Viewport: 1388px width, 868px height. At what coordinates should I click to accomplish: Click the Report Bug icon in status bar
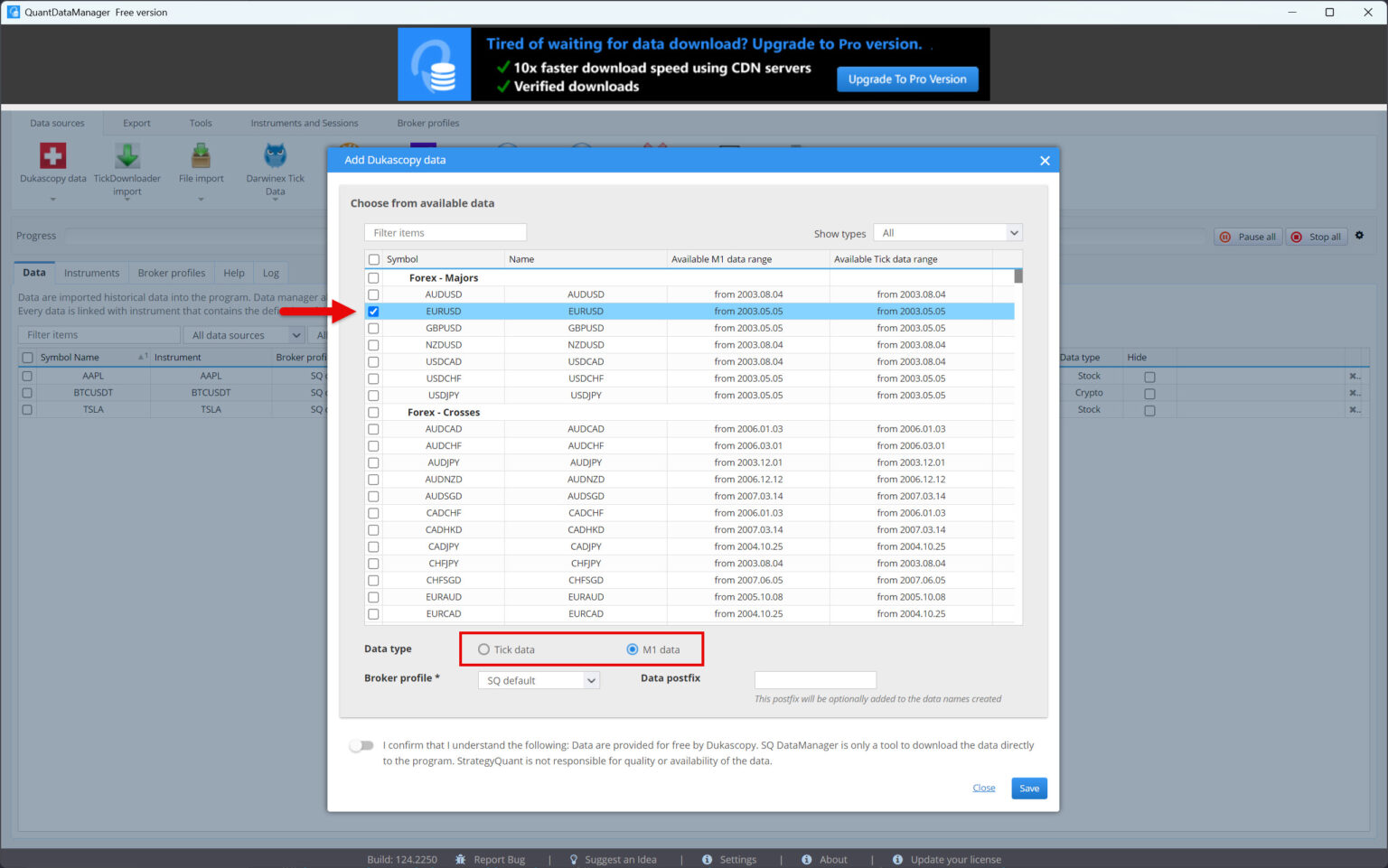[x=460, y=859]
